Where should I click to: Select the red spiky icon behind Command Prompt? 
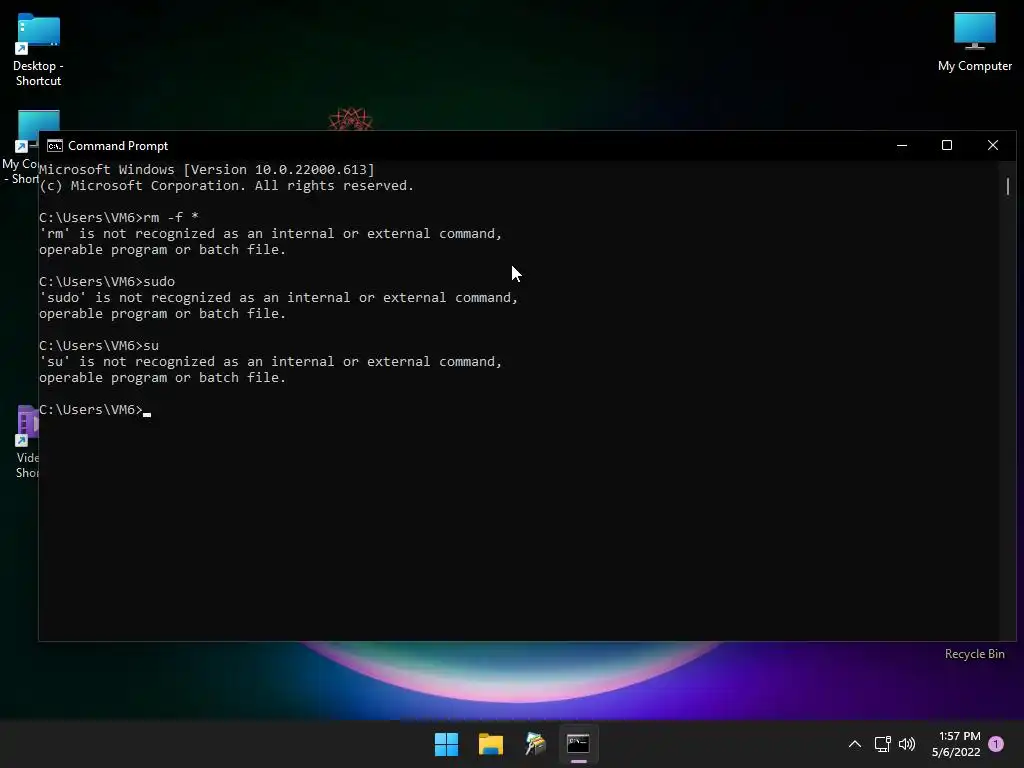[351, 119]
